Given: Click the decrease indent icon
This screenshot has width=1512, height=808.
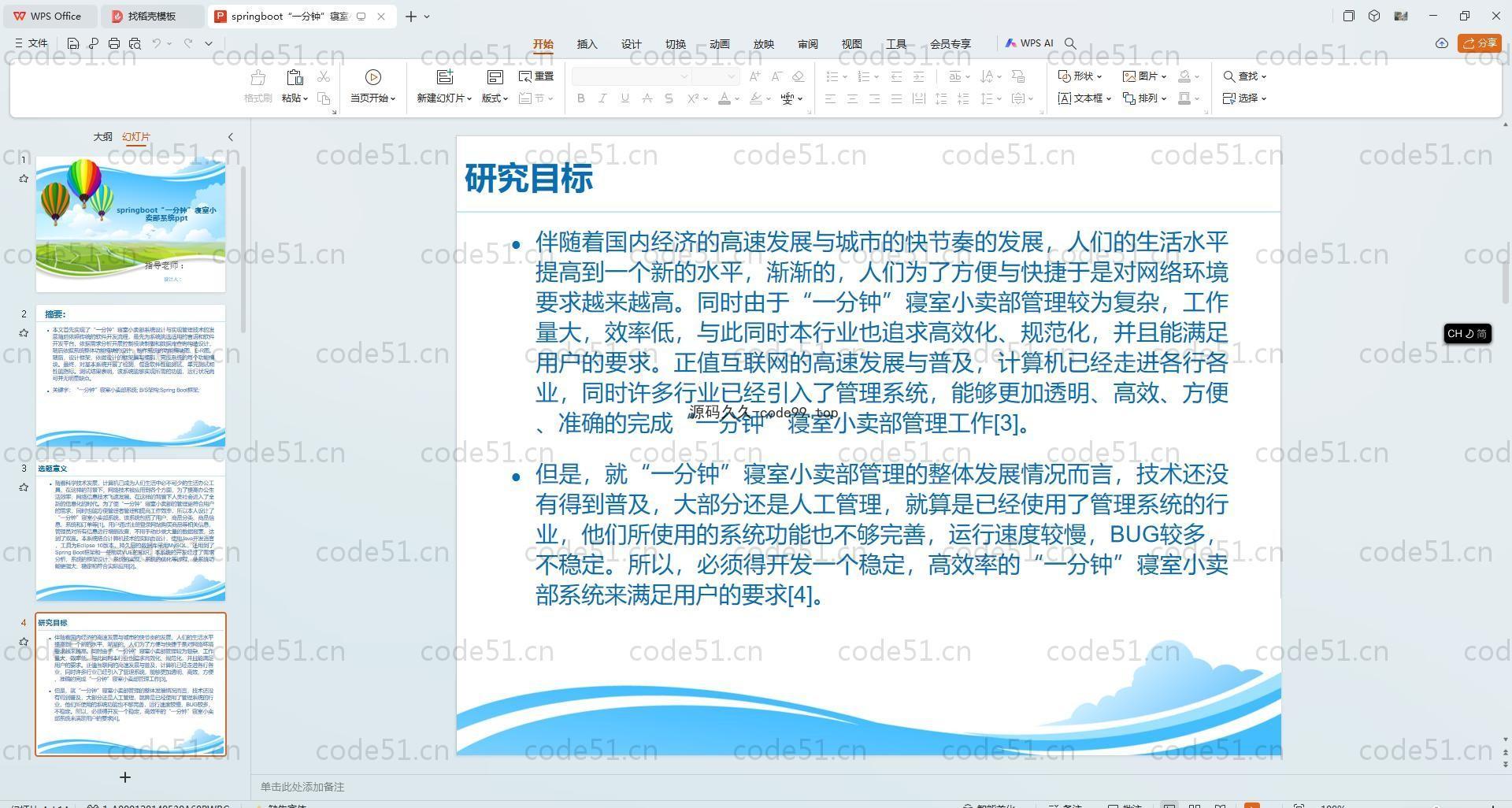Looking at the screenshot, I should point(896,76).
